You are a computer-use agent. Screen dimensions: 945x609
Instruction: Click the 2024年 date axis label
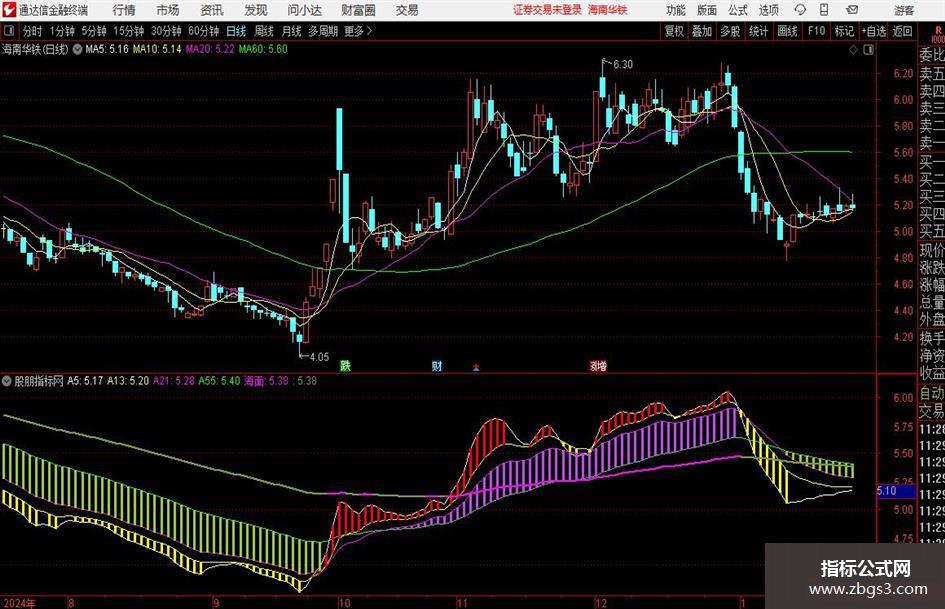19,603
